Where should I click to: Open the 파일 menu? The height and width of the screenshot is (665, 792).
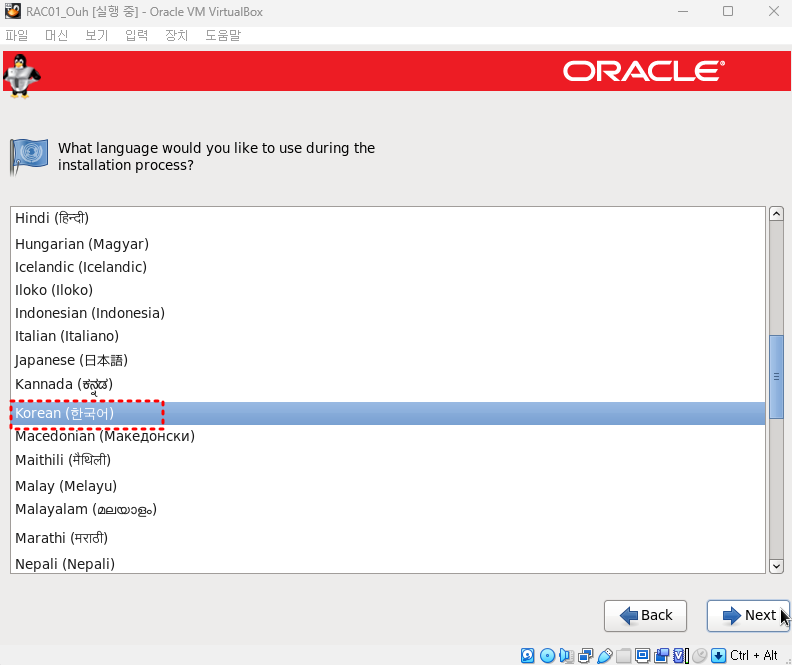point(17,35)
